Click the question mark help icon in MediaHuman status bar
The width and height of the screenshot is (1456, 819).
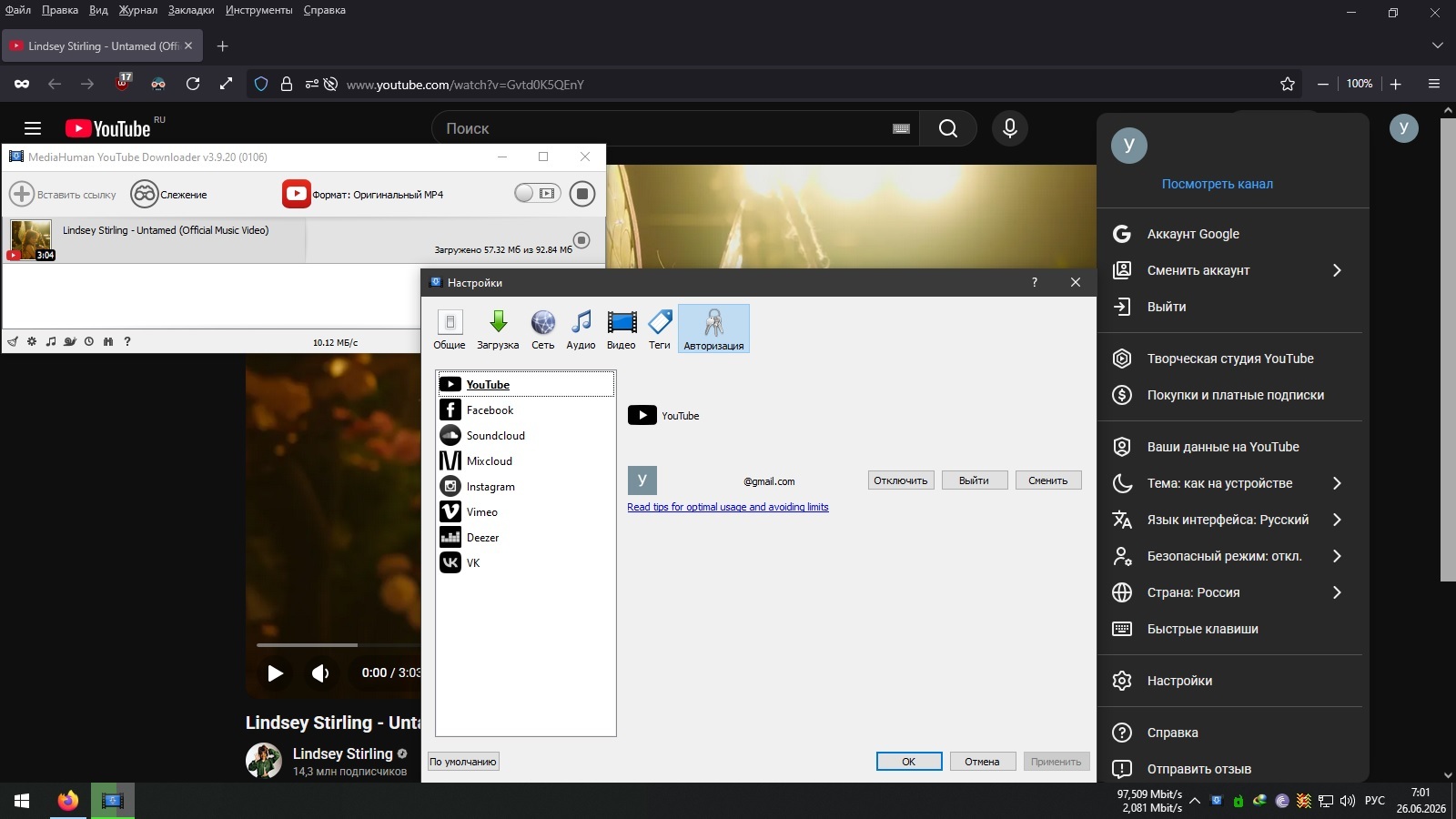coord(127,342)
